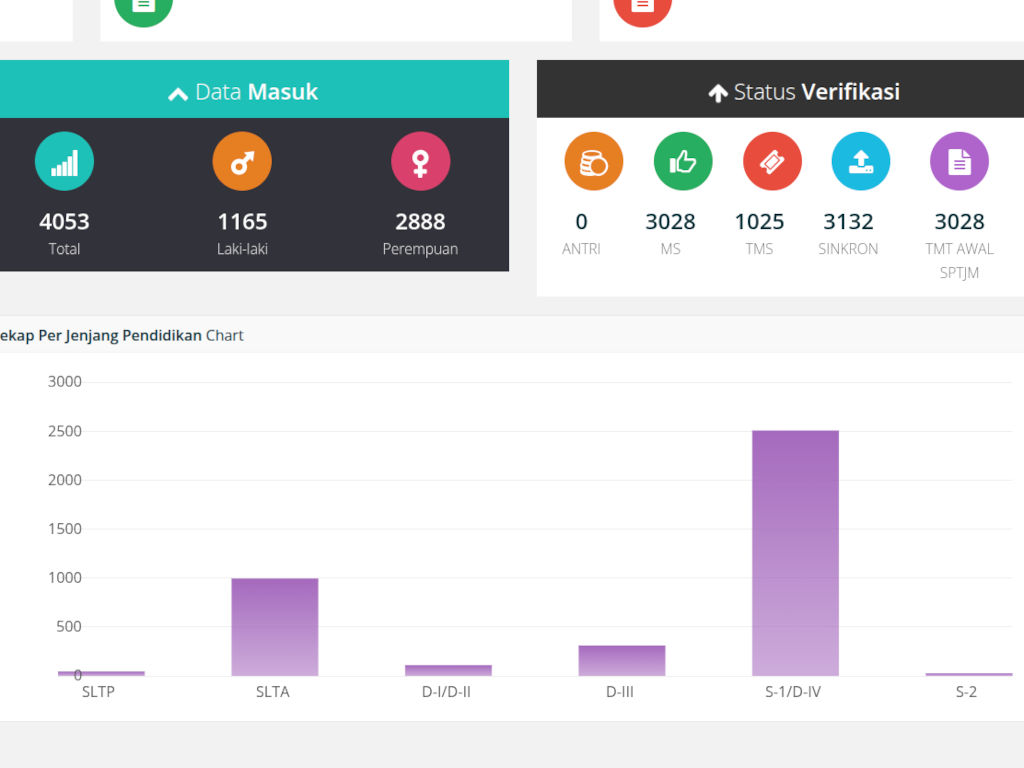Image resolution: width=1024 pixels, height=768 pixels.
Task: Click the 2888 Perempuan count
Action: [420, 222]
